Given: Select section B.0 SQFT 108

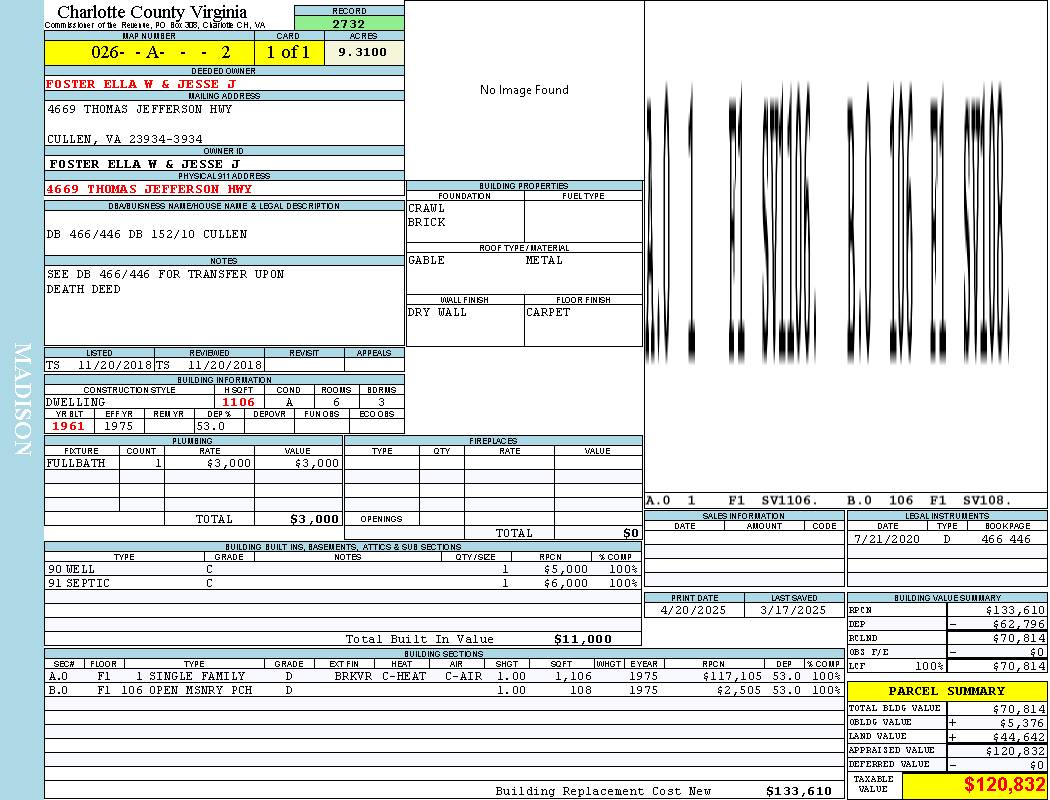Looking at the screenshot, I should pos(581,690).
